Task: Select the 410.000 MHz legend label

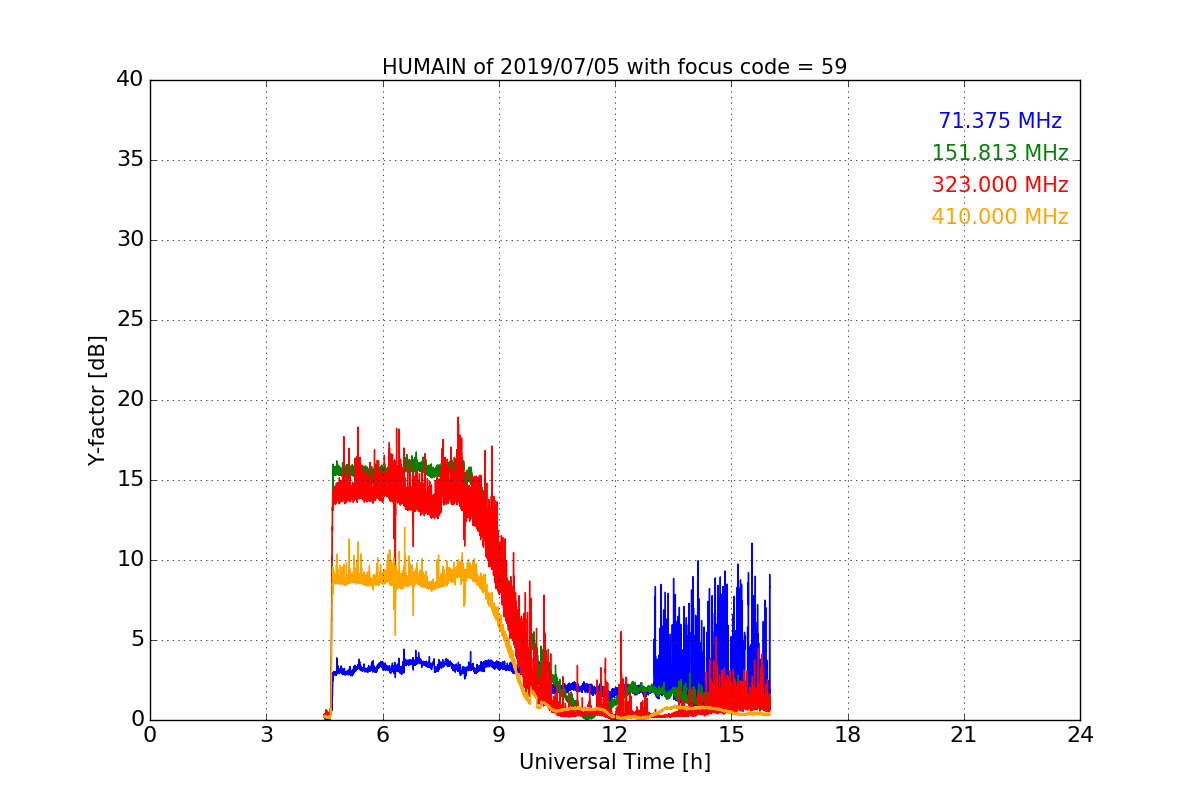Action: coord(1000,217)
